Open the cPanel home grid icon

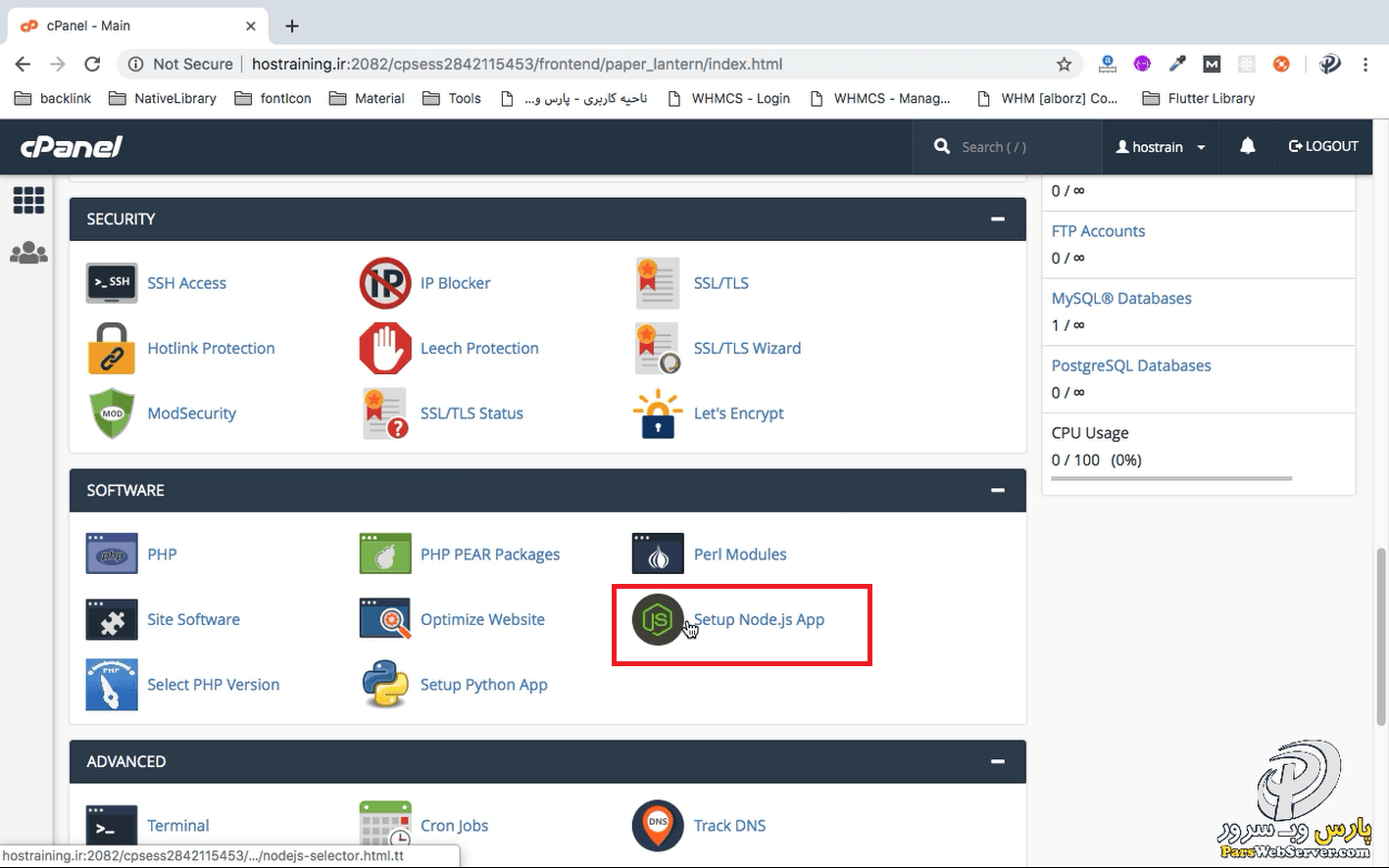[x=28, y=201]
